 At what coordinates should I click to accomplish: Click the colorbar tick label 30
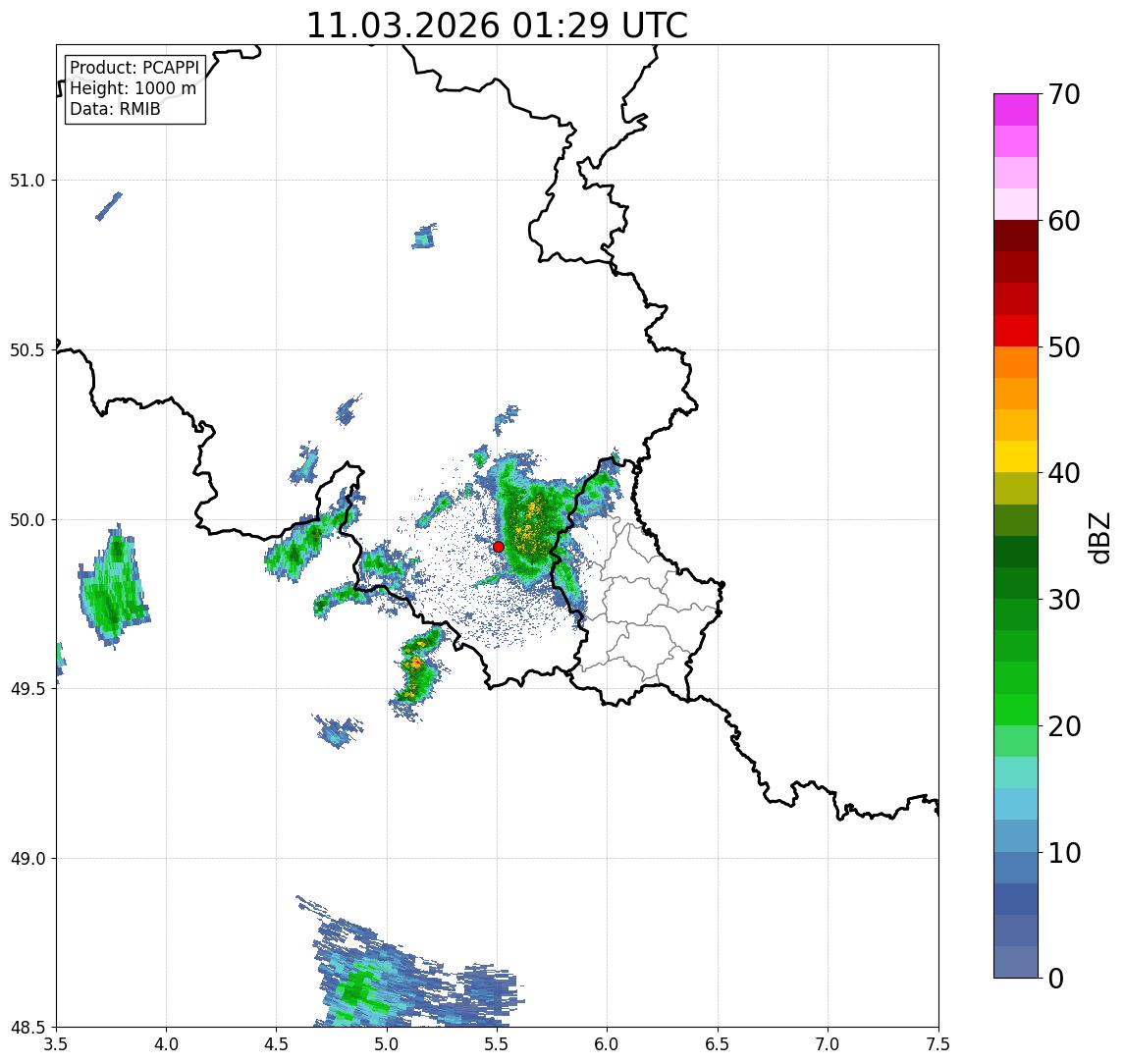point(1064,600)
